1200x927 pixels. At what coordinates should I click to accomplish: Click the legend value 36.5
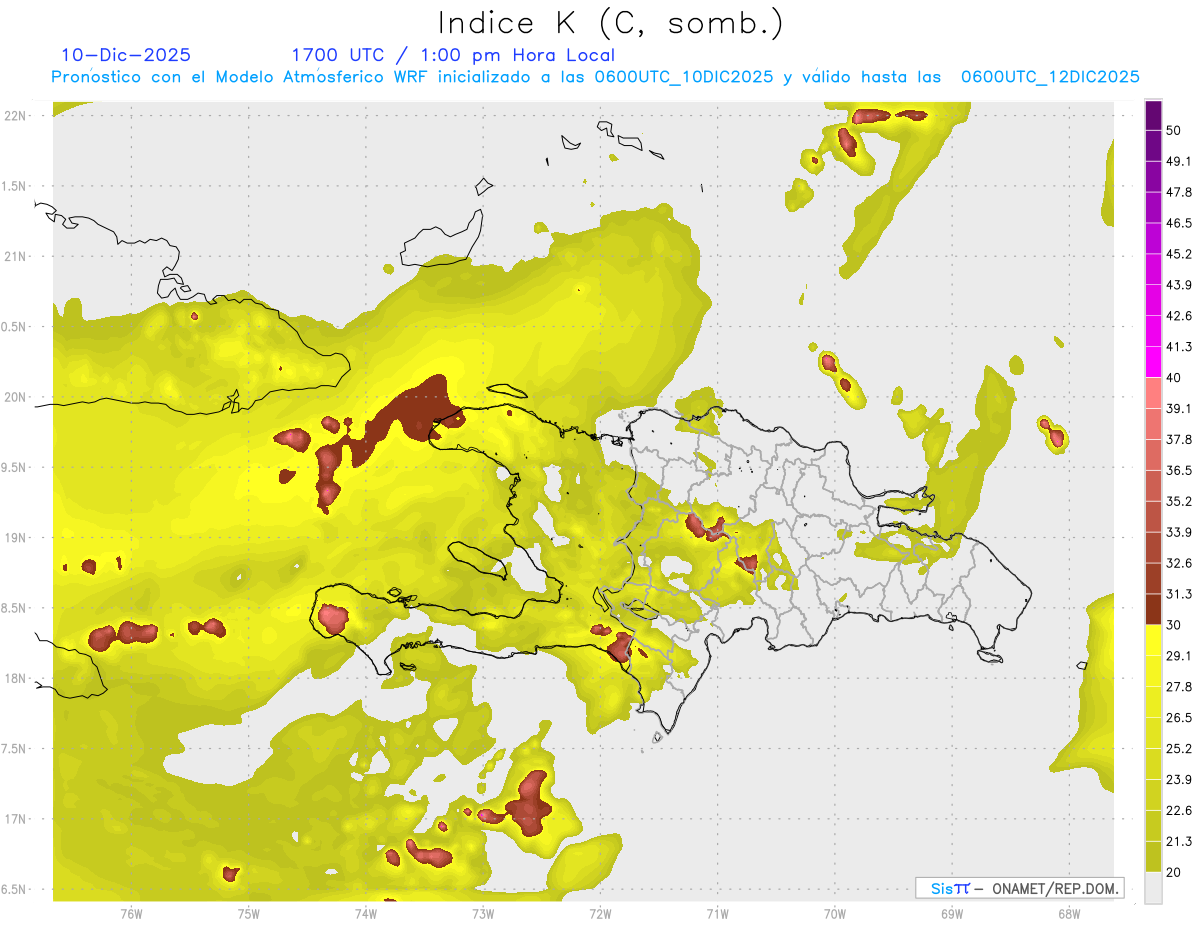(1179, 470)
